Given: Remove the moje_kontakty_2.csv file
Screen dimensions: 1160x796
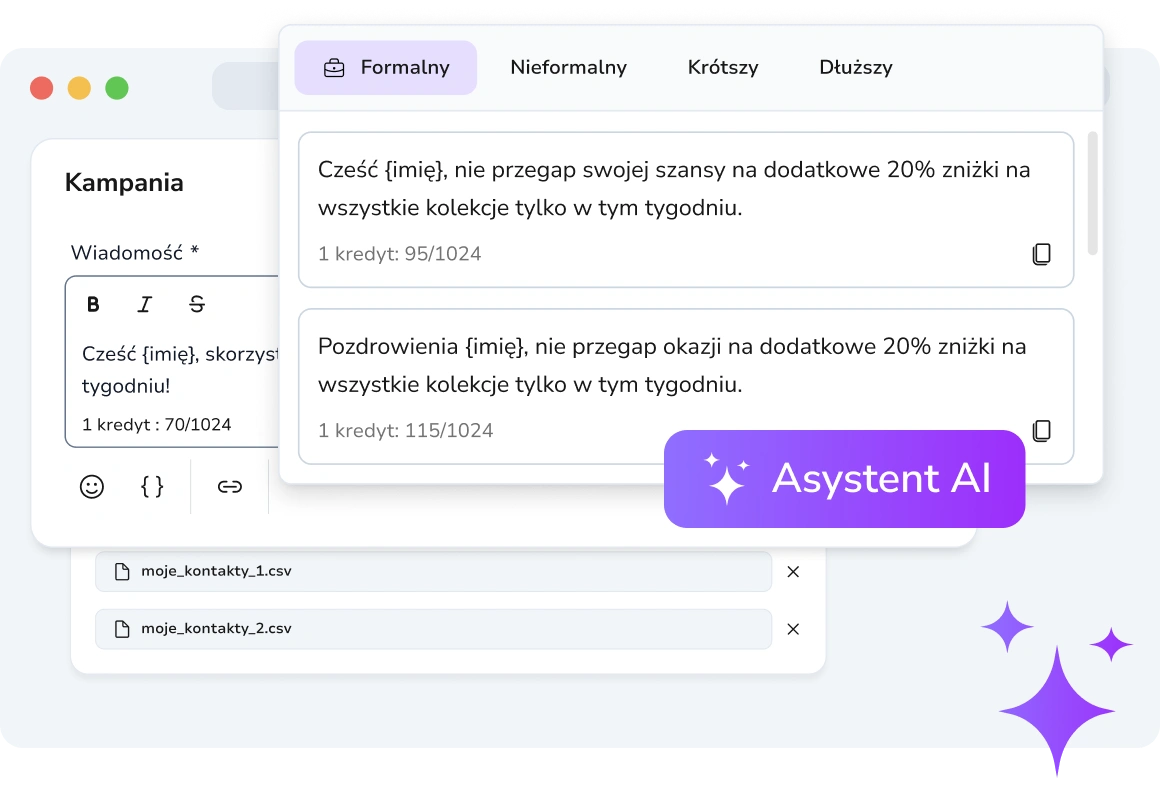Looking at the screenshot, I should (x=793, y=629).
